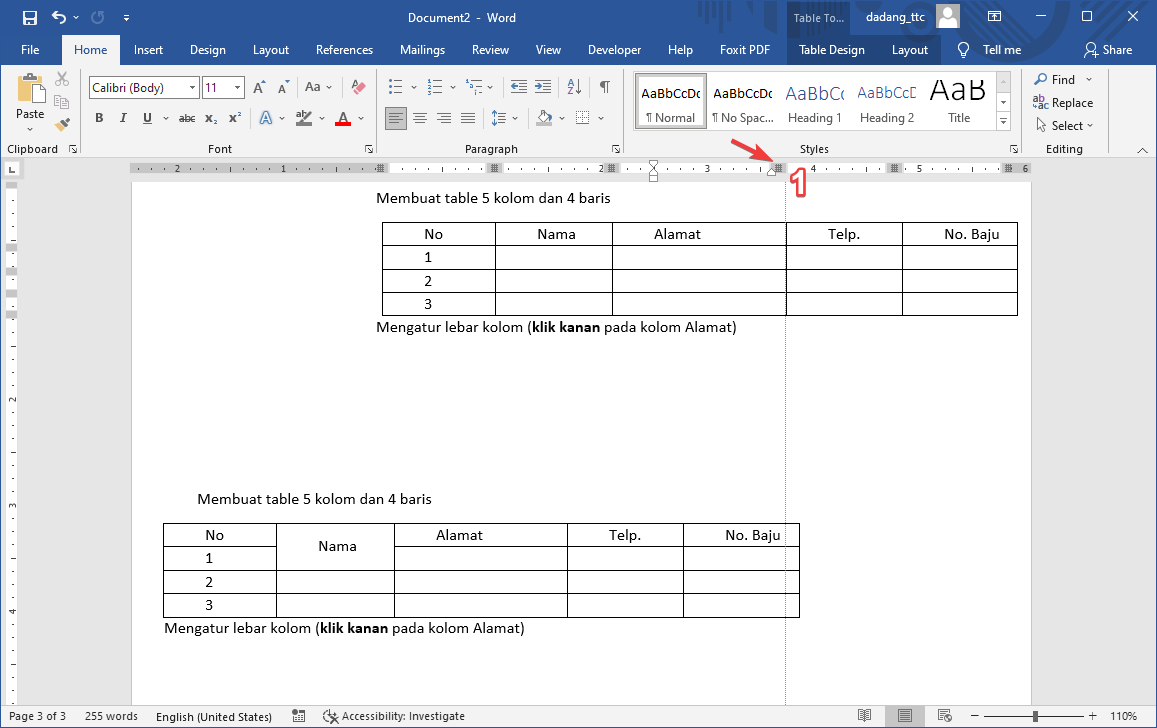Click the Center alignment icon
The height and width of the screenshot is (728, 1157).
point(420,118)
